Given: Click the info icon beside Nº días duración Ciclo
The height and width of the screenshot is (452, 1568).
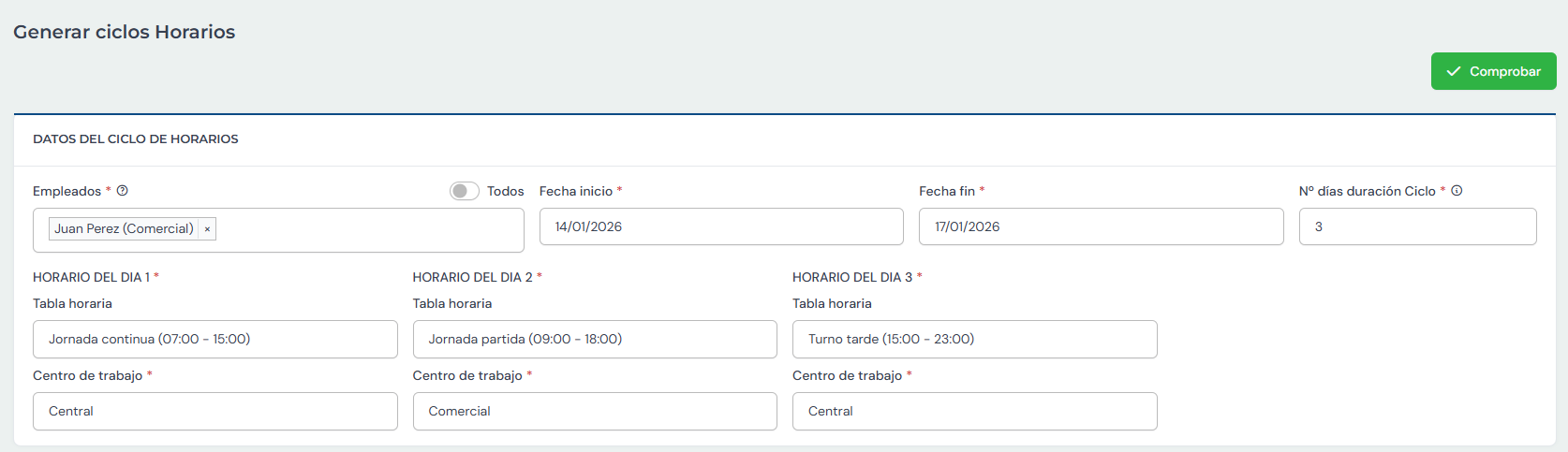Looking at the screenshot, I should [1457, 191].
